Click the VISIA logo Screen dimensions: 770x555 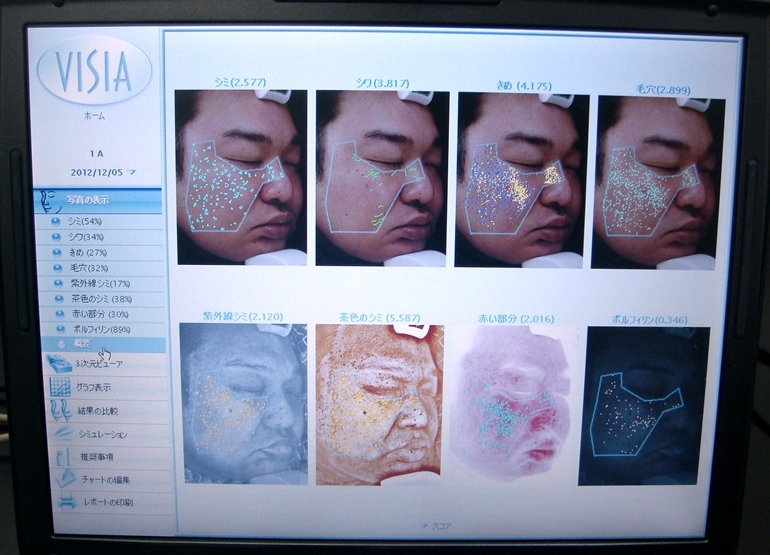93,70
